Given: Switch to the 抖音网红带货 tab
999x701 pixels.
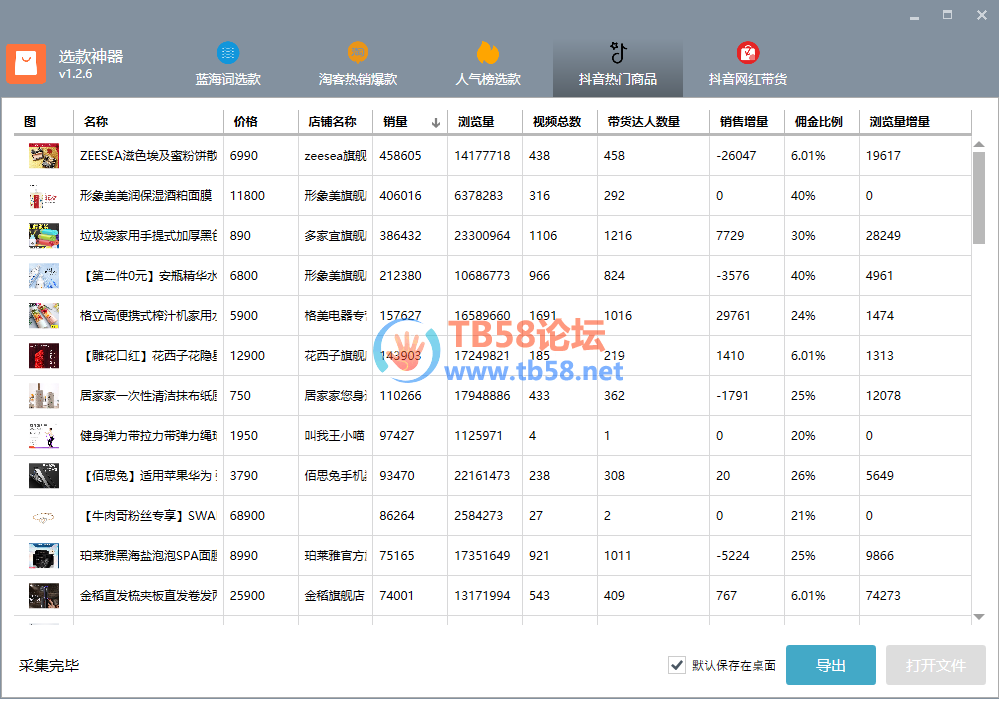Looking at the screenshot, I should 748,65.
